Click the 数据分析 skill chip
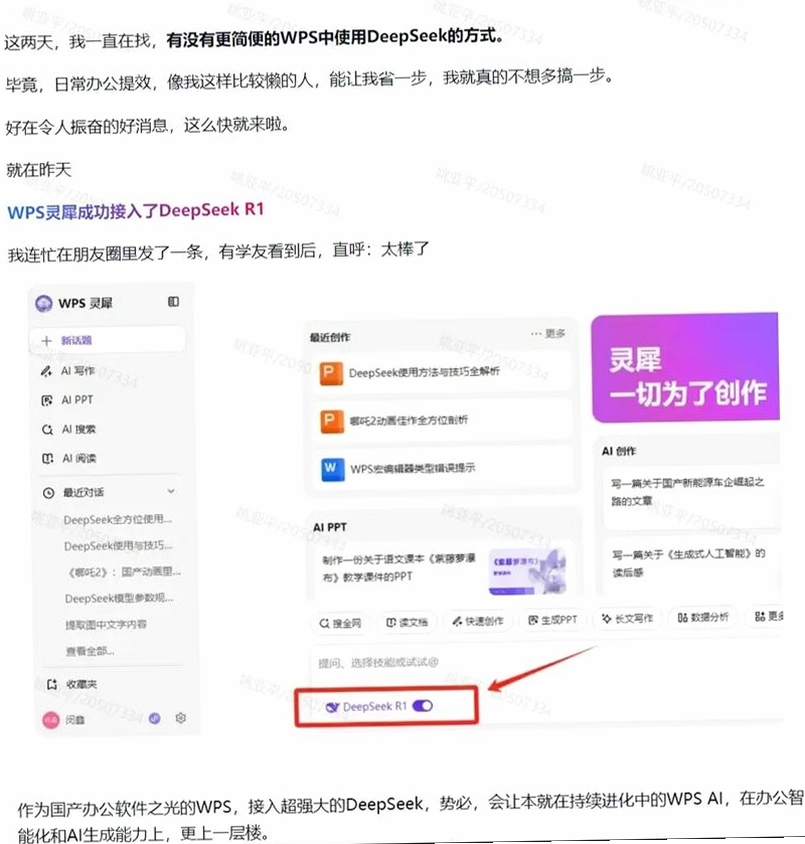Image resolution: width=805 pixels, height=844 pixels. (703, 617)
